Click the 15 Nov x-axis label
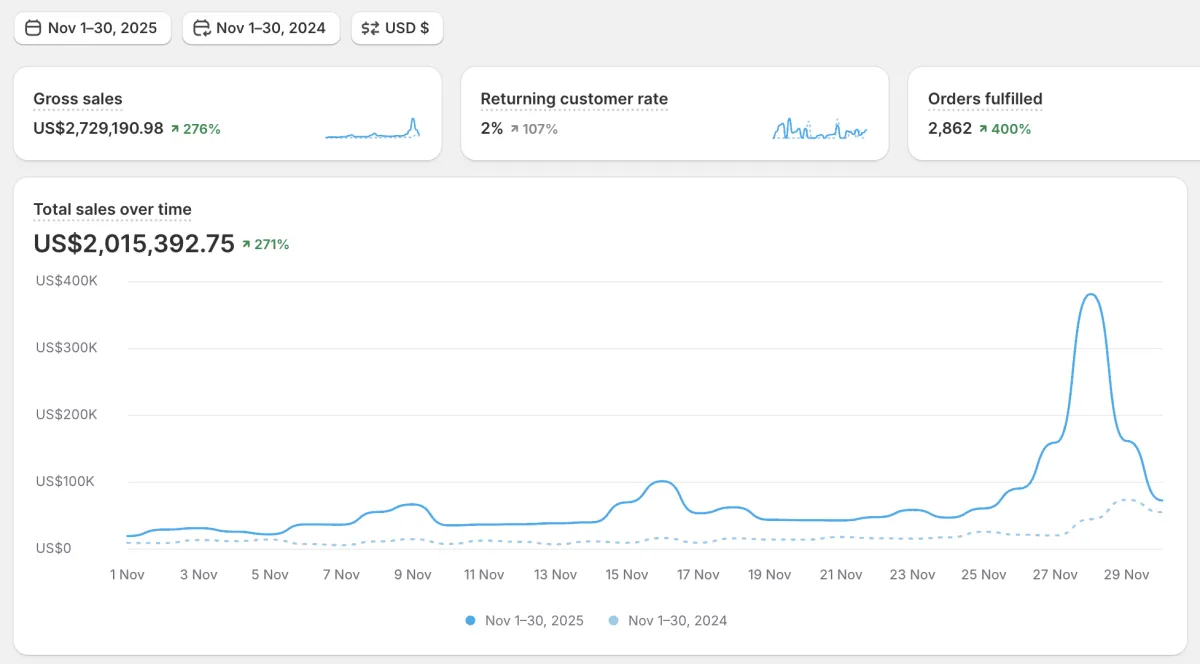Viewport: 1200px width, 664px height. pos(626,574)
